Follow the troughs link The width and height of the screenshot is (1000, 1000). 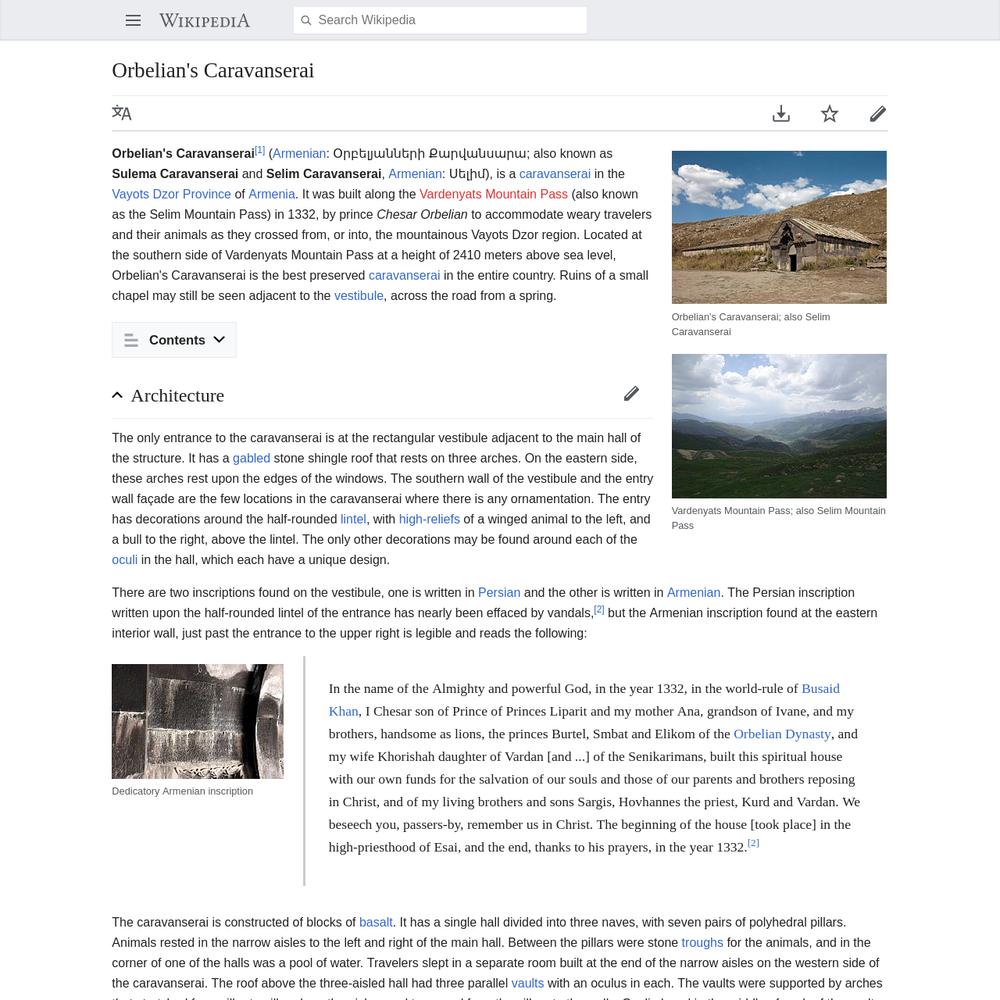(702, 943)
